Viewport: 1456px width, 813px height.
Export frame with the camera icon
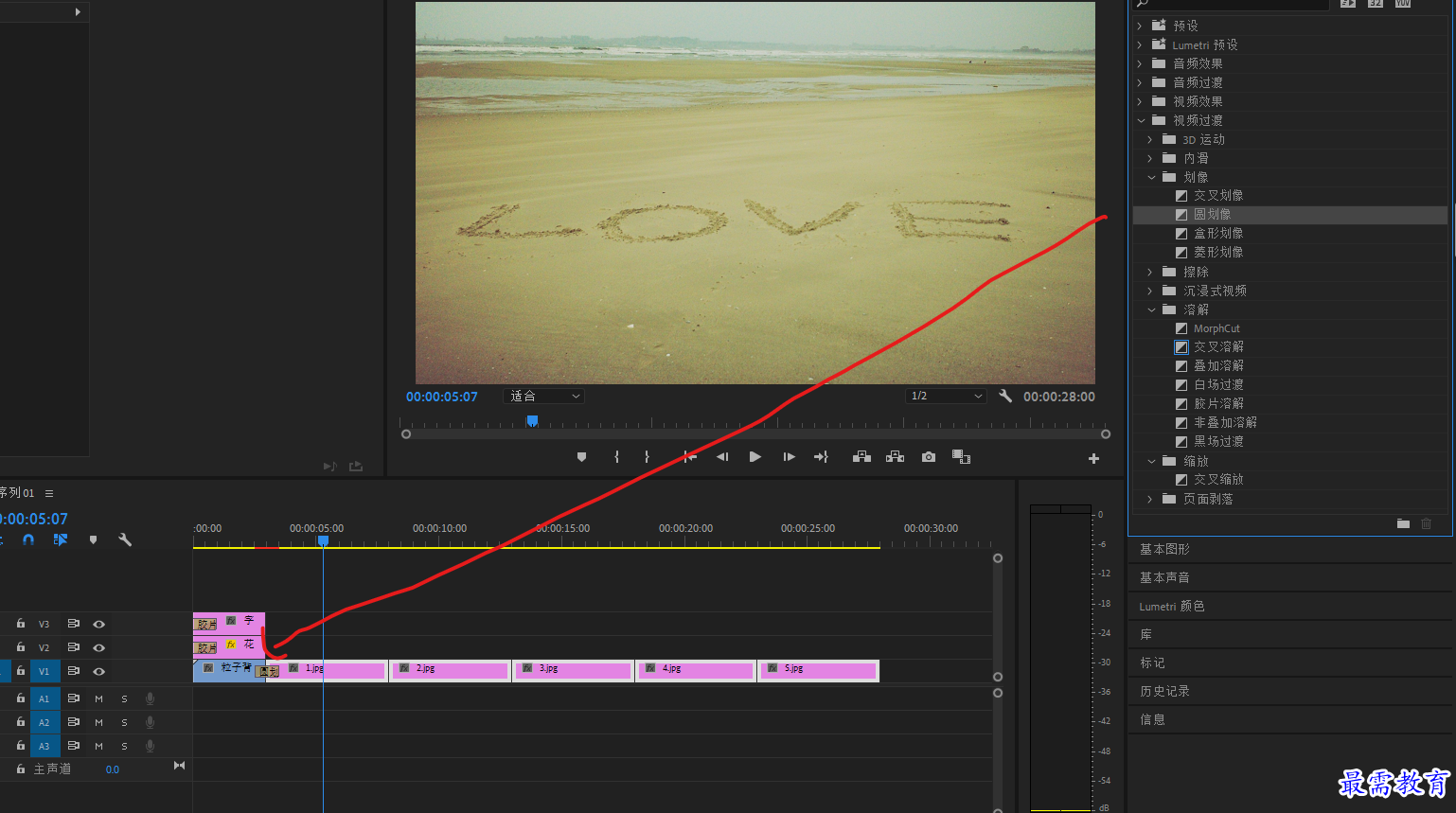coord(929,457)
